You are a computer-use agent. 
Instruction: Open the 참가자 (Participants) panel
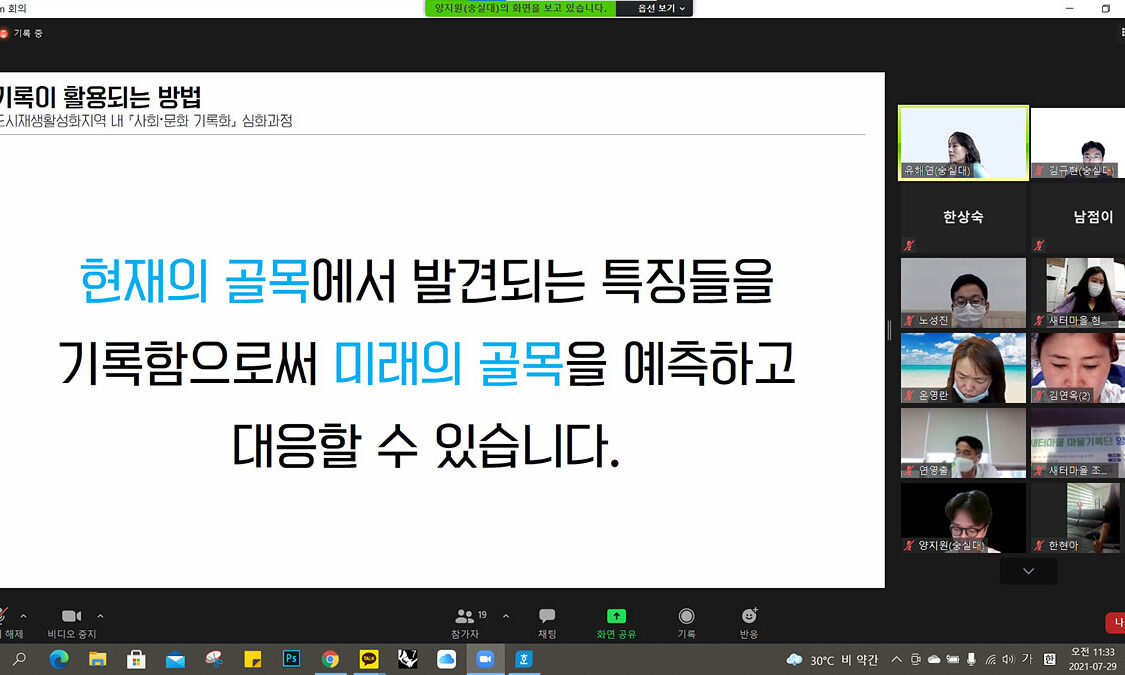[x=465, y=617]
